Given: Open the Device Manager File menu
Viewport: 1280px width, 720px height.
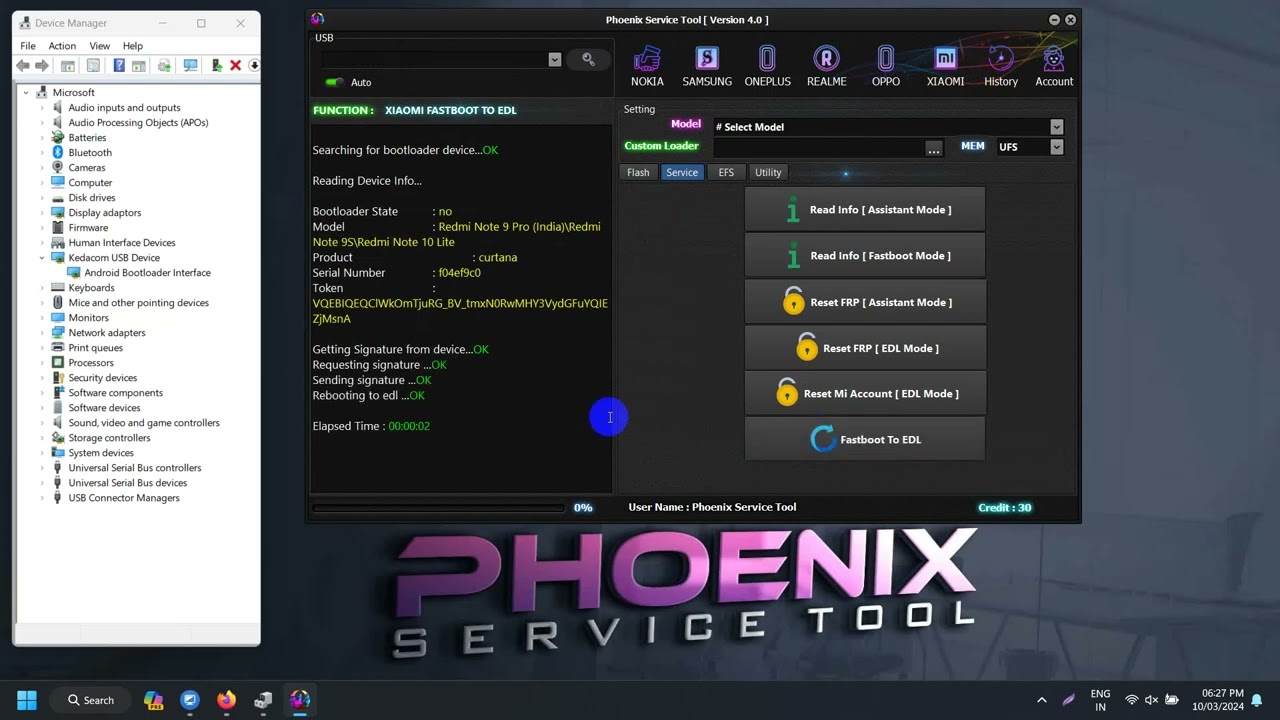Looking at the screenshot, I should pyautogui.click(x=28, y=46).
